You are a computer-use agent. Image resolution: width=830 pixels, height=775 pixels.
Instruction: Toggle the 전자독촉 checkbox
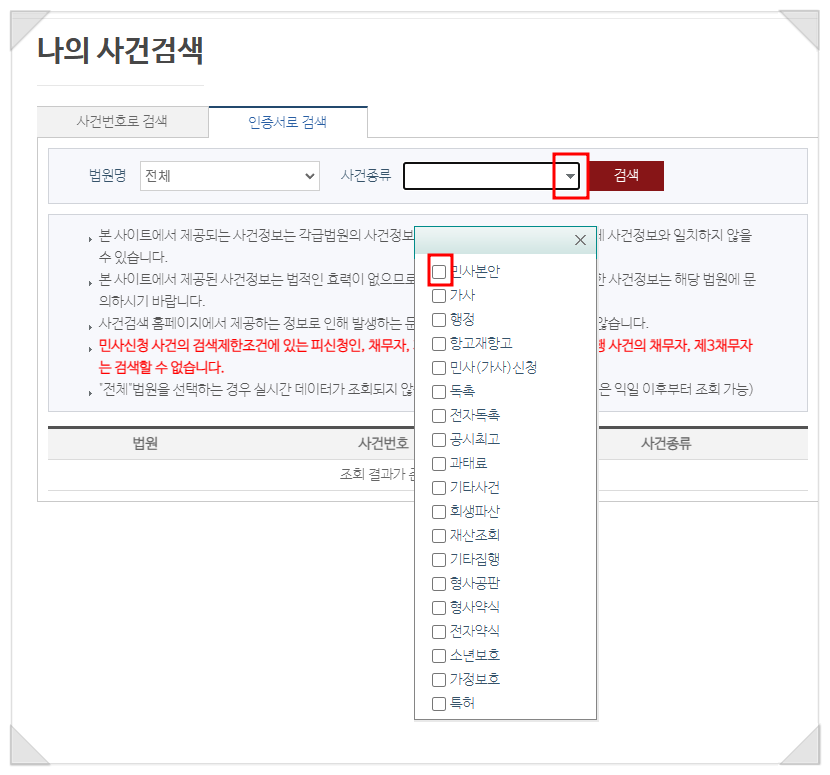[439, 416]
